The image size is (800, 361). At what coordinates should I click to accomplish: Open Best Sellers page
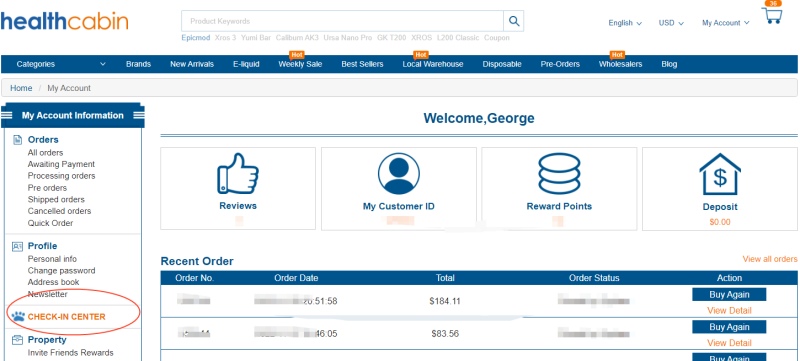click(x=362, y=64)
